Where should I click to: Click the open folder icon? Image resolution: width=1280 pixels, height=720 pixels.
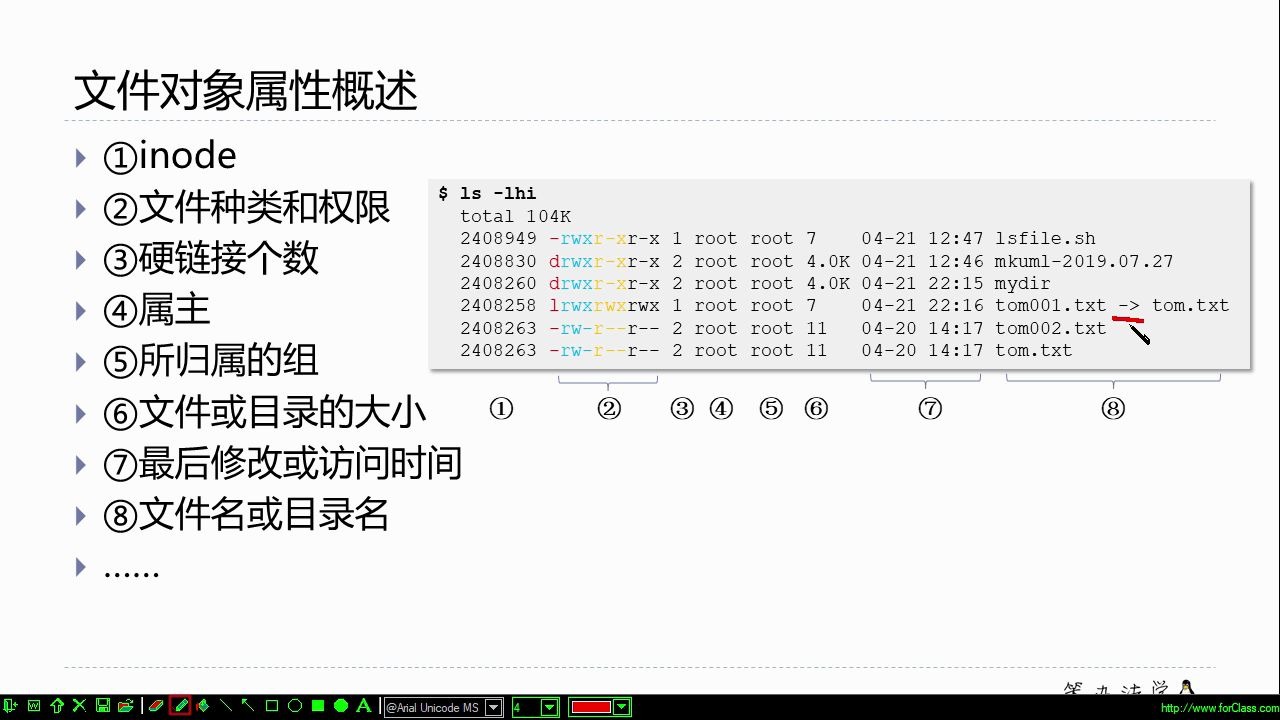tap(125, 706)
